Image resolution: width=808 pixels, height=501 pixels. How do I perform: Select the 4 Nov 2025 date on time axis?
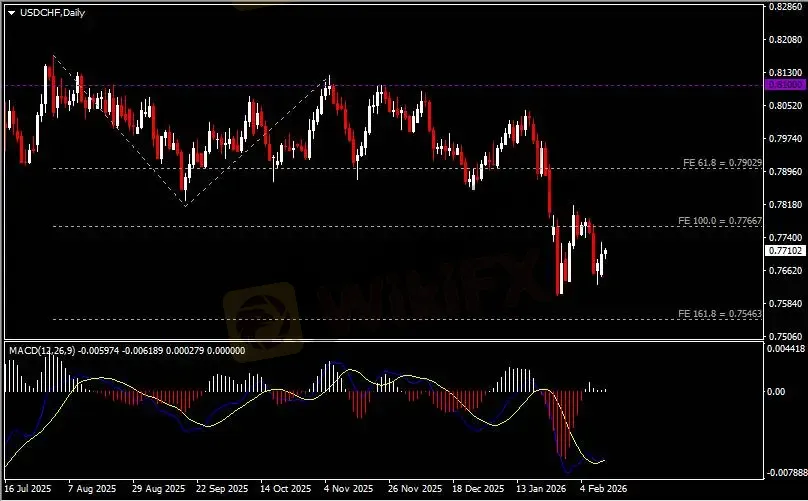(x=348, y=490)
